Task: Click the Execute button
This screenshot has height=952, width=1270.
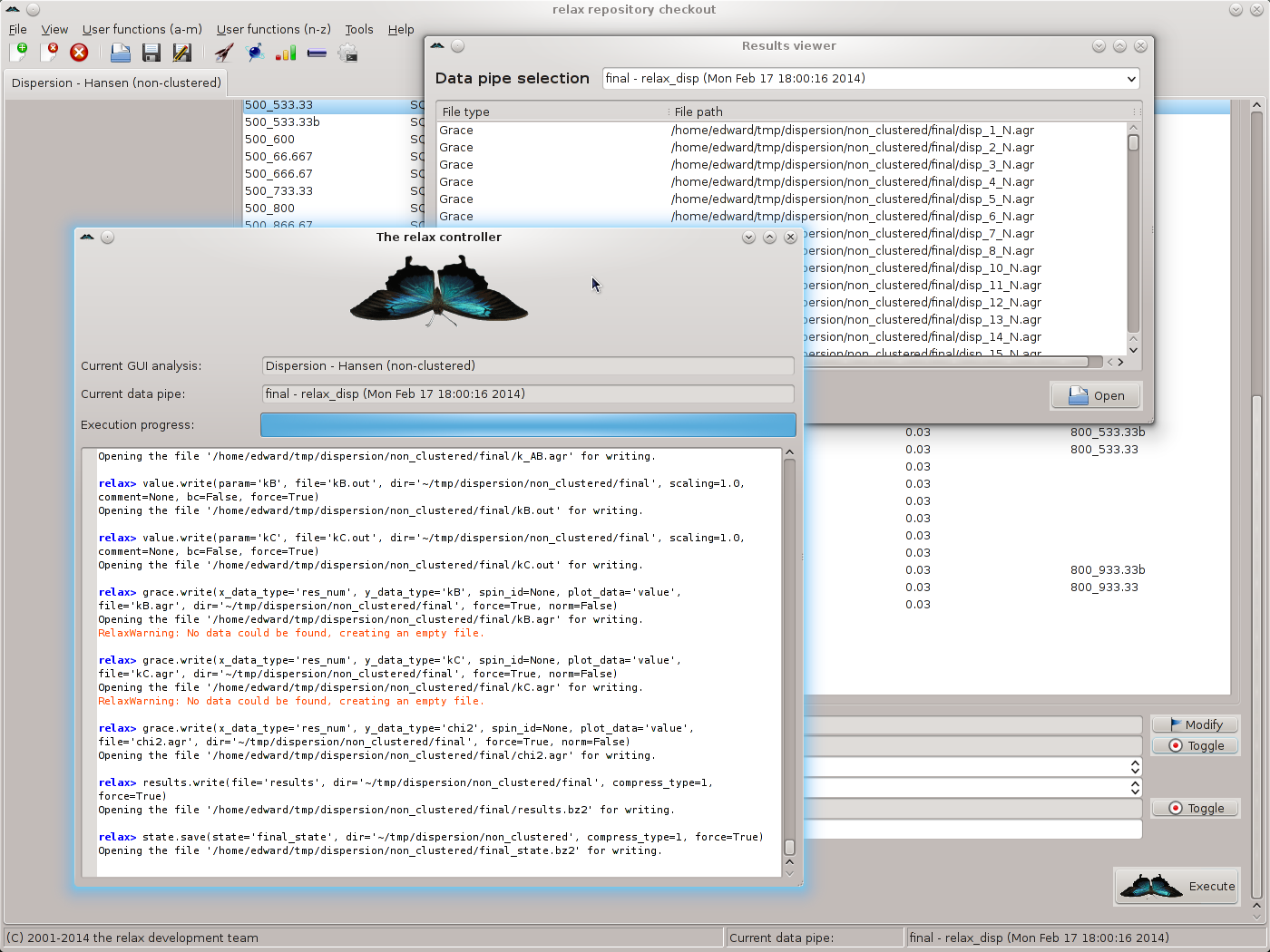Action: (1177, 886)
